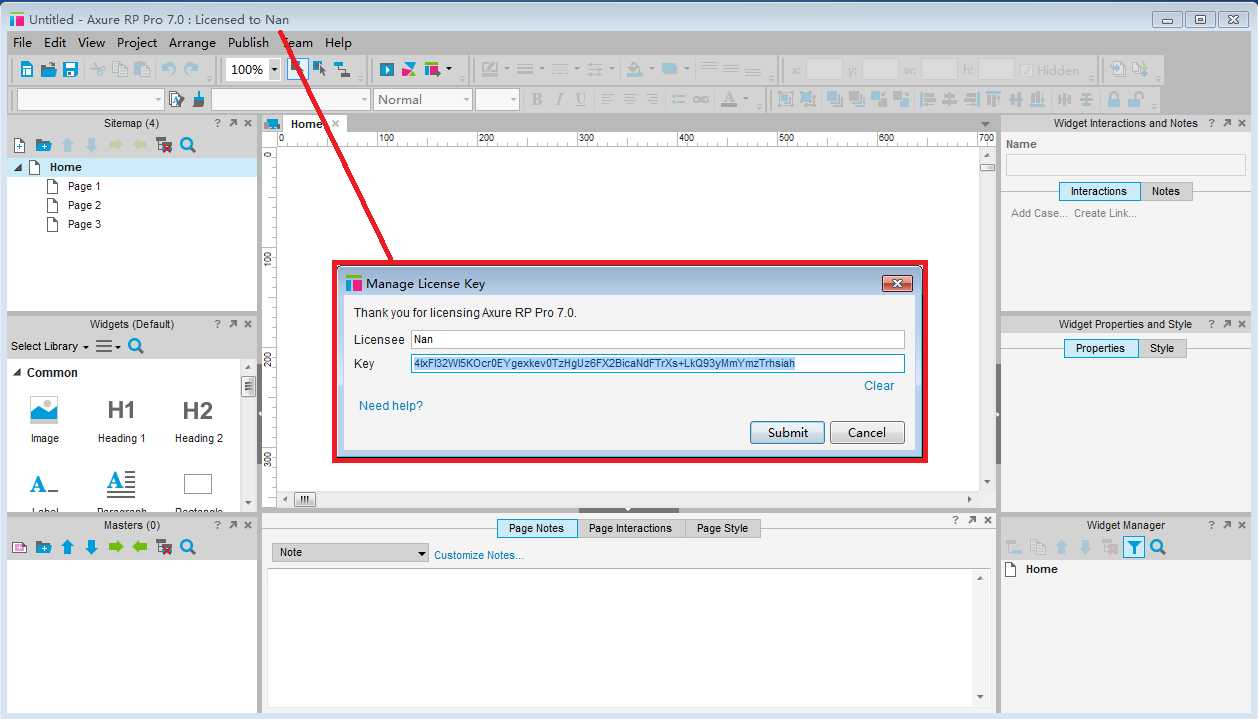
Task: Collapse the Home tree node in Sitemap
Action: pyautogui.click(x=18, y=168)
